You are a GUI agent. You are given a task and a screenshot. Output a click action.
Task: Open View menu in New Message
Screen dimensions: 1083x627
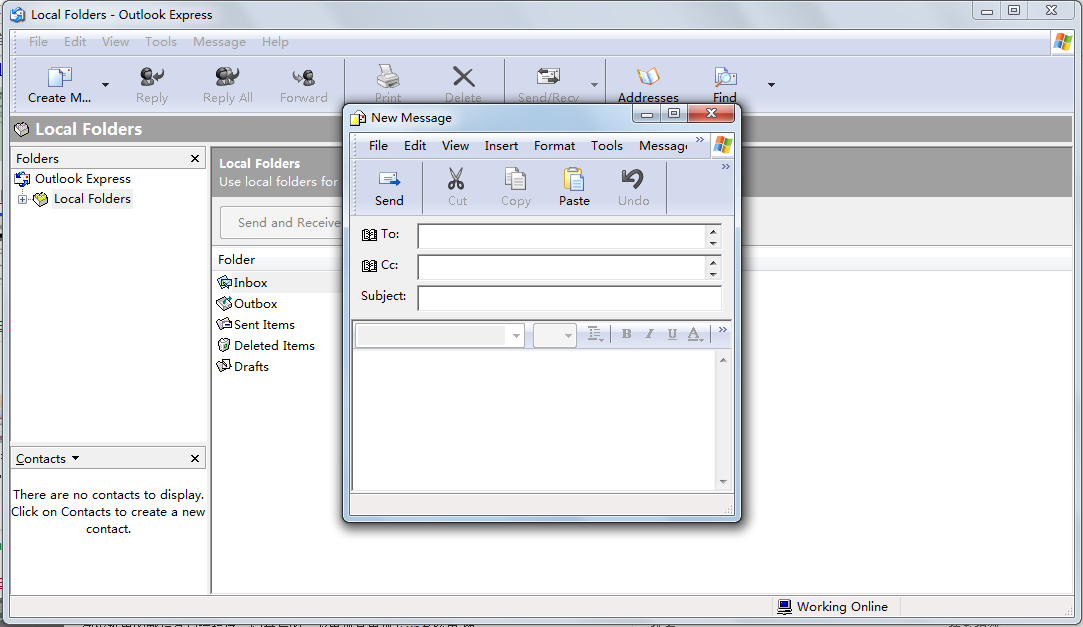point(455,146)
